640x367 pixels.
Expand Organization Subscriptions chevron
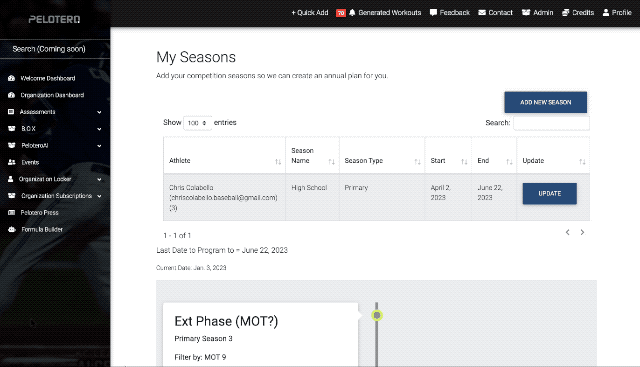coord(99,196)
